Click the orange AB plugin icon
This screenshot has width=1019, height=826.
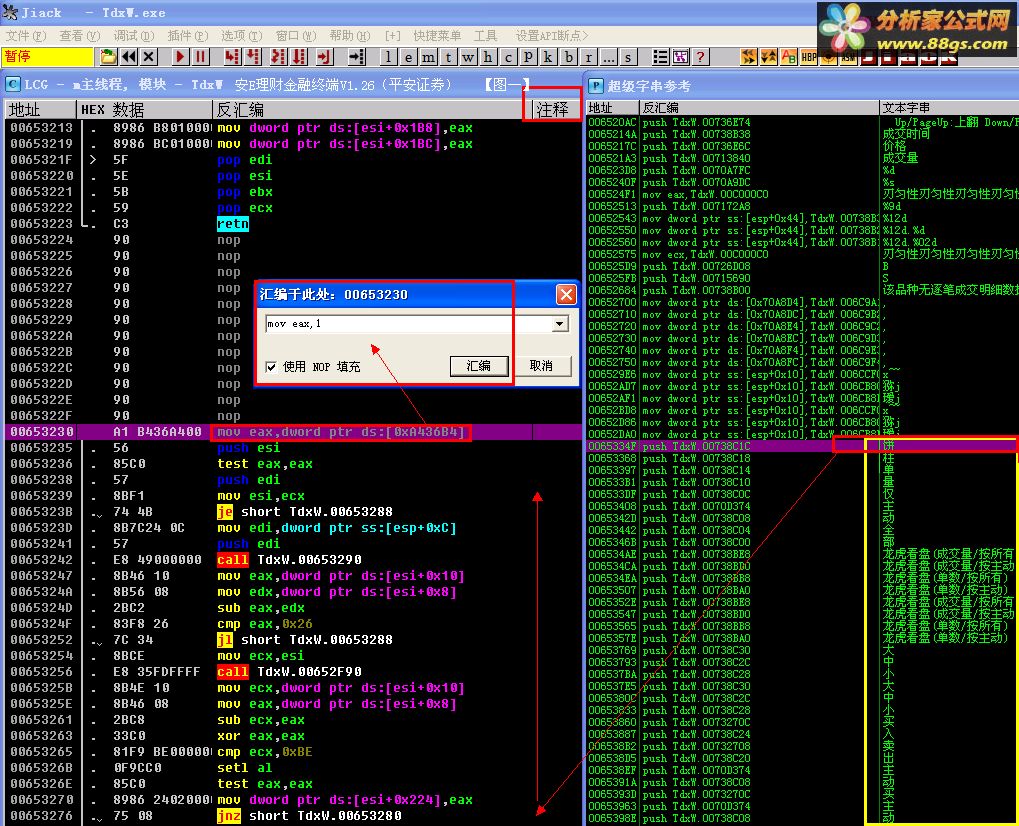pos(789,57)
